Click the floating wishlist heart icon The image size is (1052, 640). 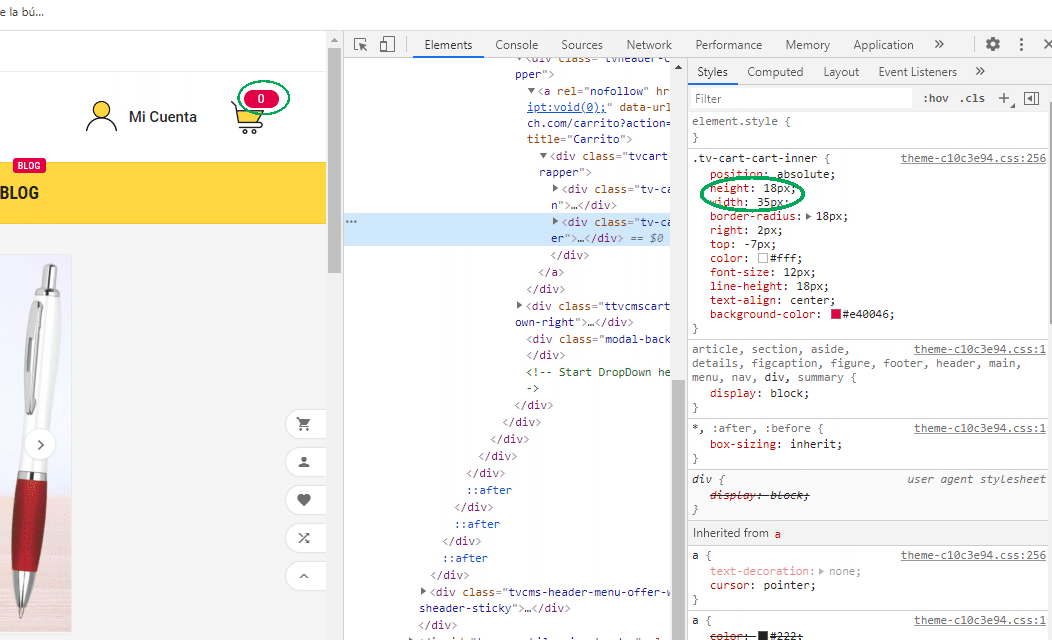point(304,500)
